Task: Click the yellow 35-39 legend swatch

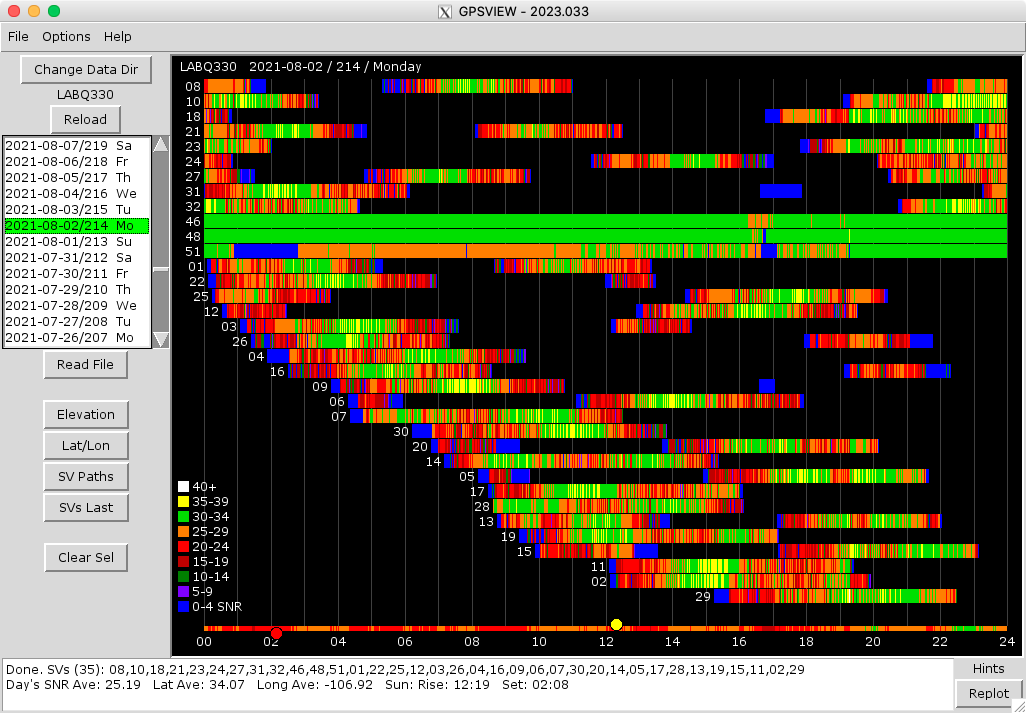Action: click(x=183, y=502)
